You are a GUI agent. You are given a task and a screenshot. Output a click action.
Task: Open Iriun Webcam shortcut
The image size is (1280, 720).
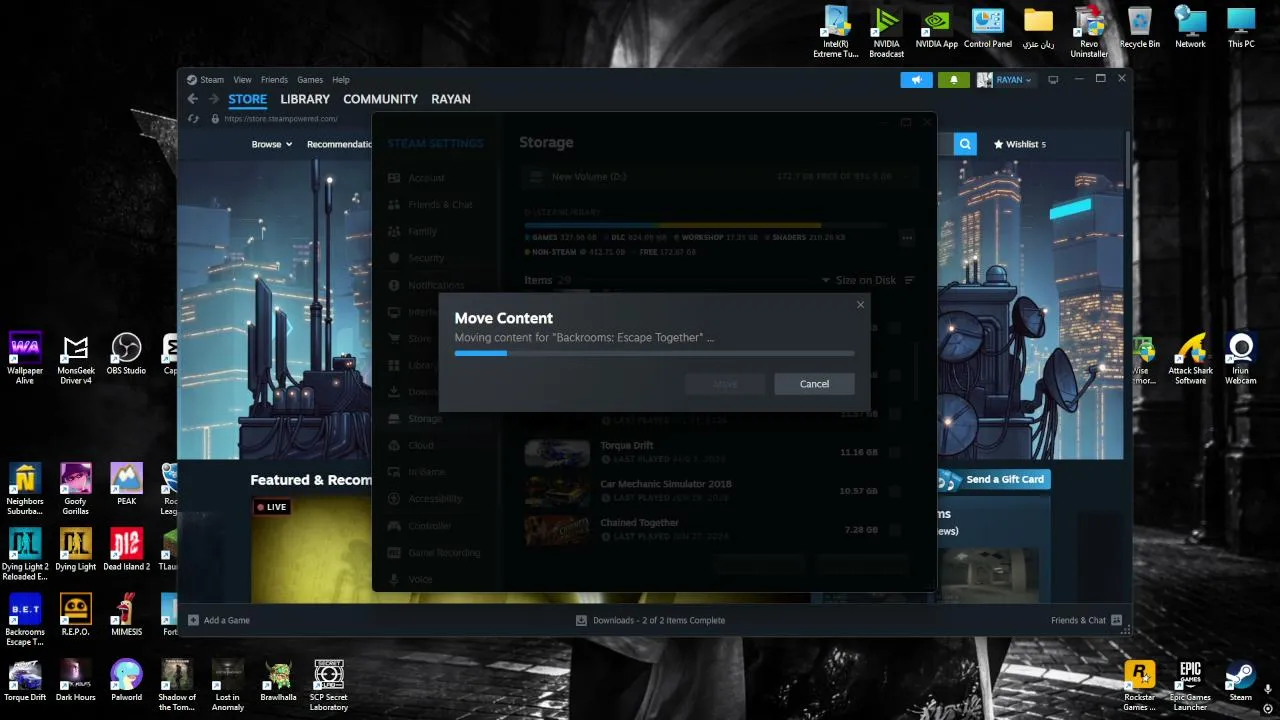pyautogui.click(x=1241, y=359)
